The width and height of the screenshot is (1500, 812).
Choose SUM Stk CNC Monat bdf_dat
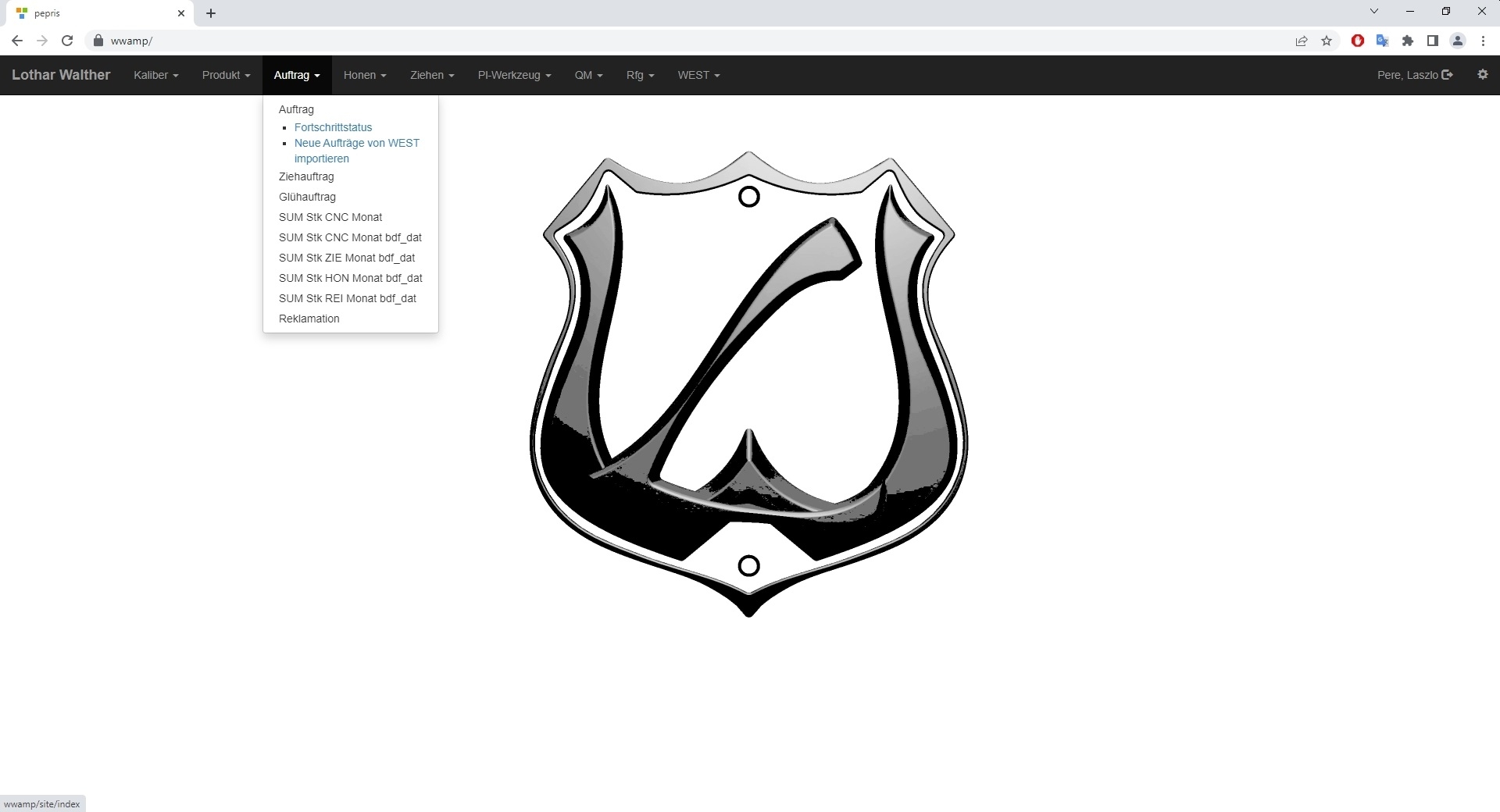[x=350, y=237]
